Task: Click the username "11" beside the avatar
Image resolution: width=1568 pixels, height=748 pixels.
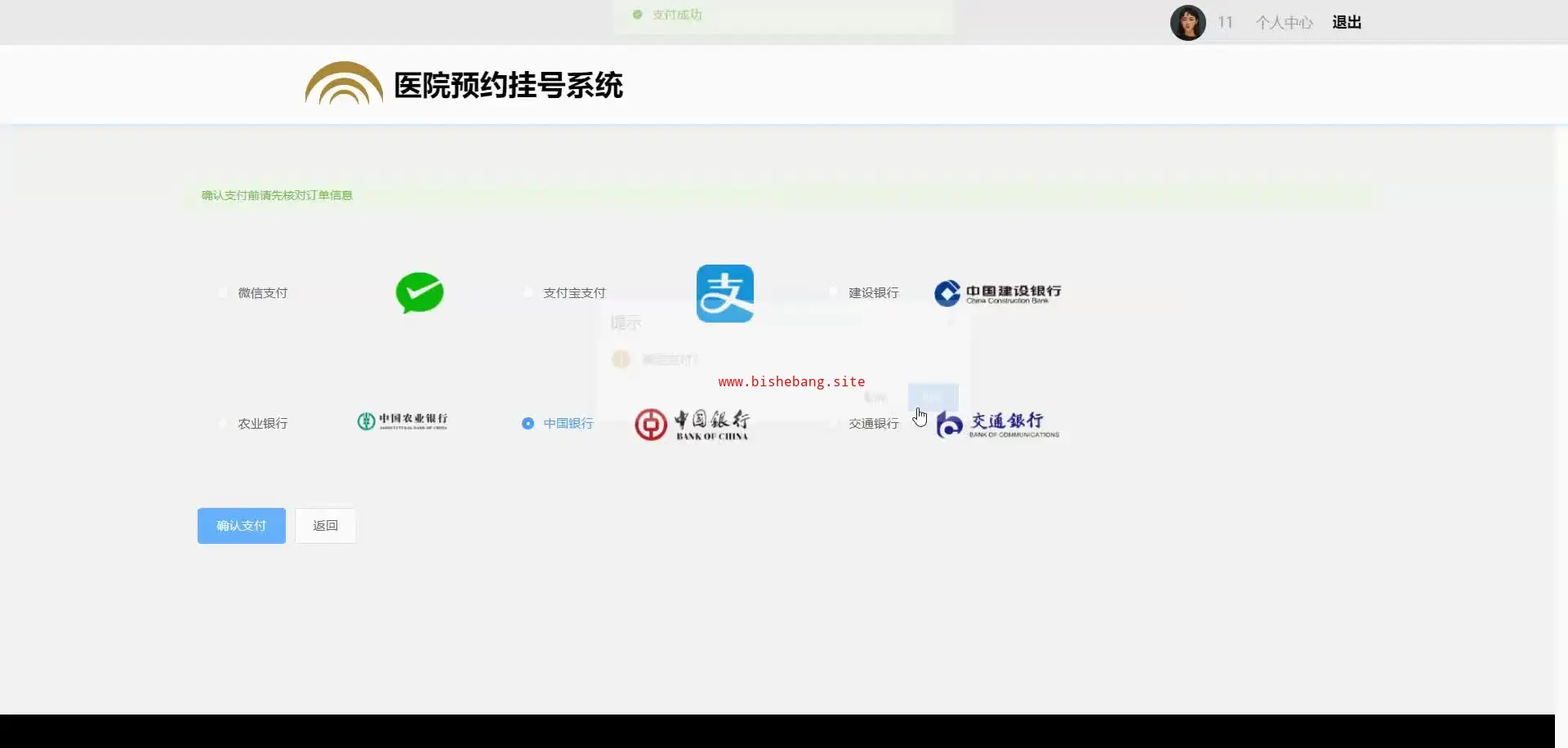Action: 1225,23
